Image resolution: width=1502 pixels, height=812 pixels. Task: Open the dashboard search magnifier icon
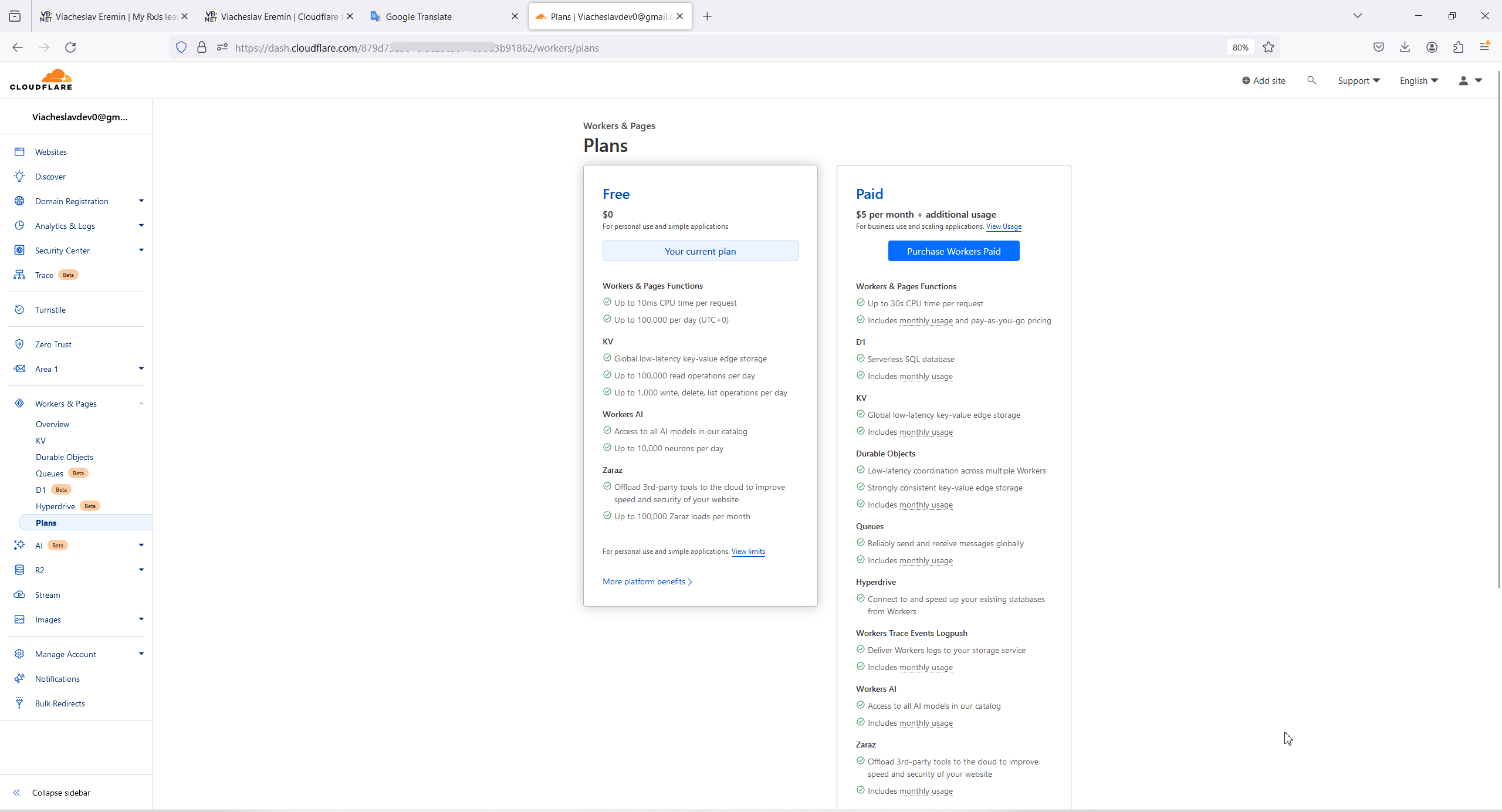(x=1311, y=80)
